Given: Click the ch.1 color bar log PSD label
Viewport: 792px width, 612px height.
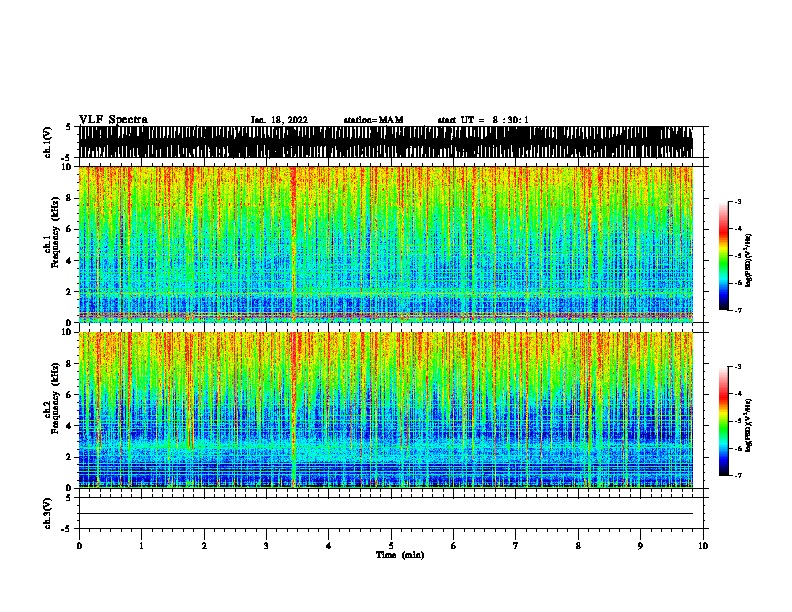Looking at the screenshot, I should pos(749,260).
